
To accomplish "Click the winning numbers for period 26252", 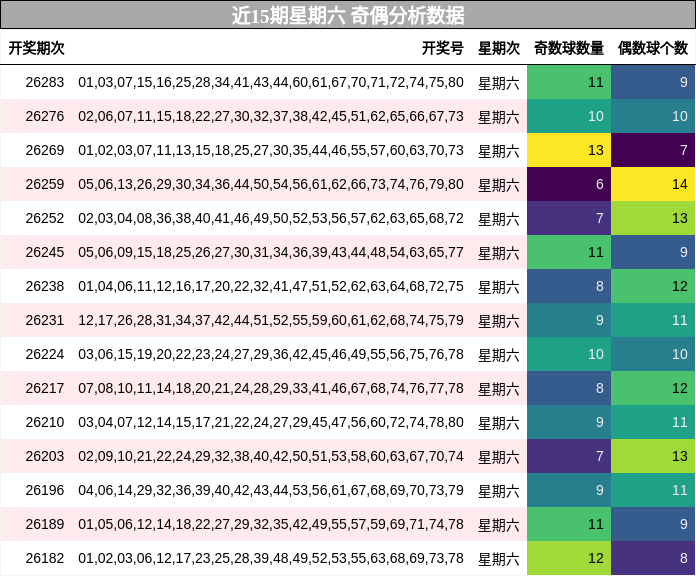I will point(271,218).
